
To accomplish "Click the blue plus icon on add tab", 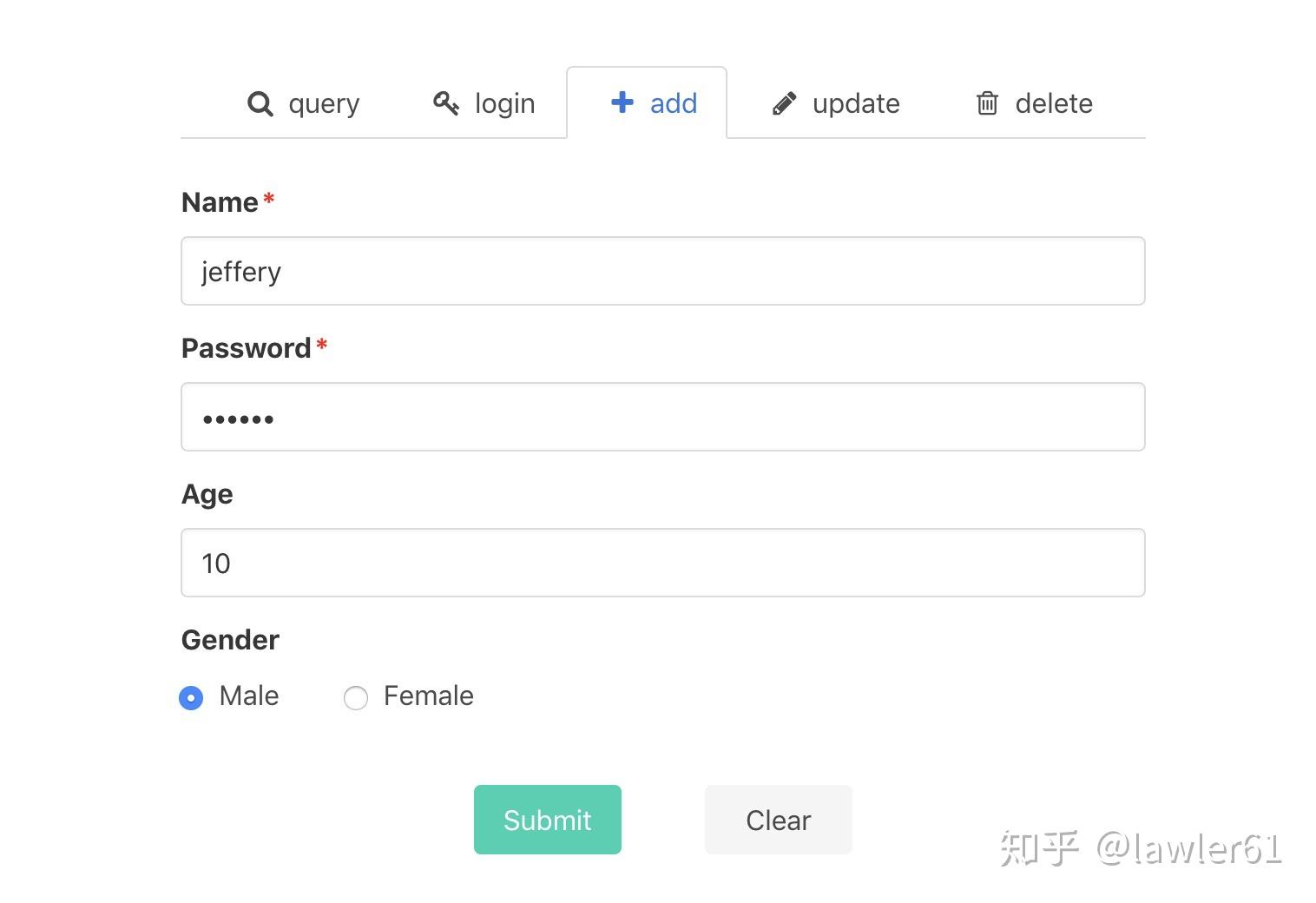I will click(622, 102).
